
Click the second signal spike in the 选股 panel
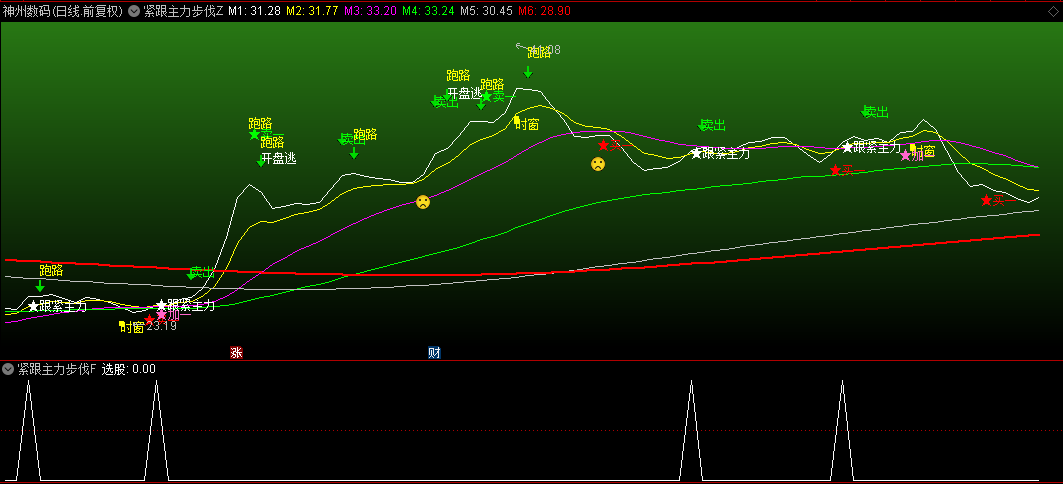(x=157, y=430)
